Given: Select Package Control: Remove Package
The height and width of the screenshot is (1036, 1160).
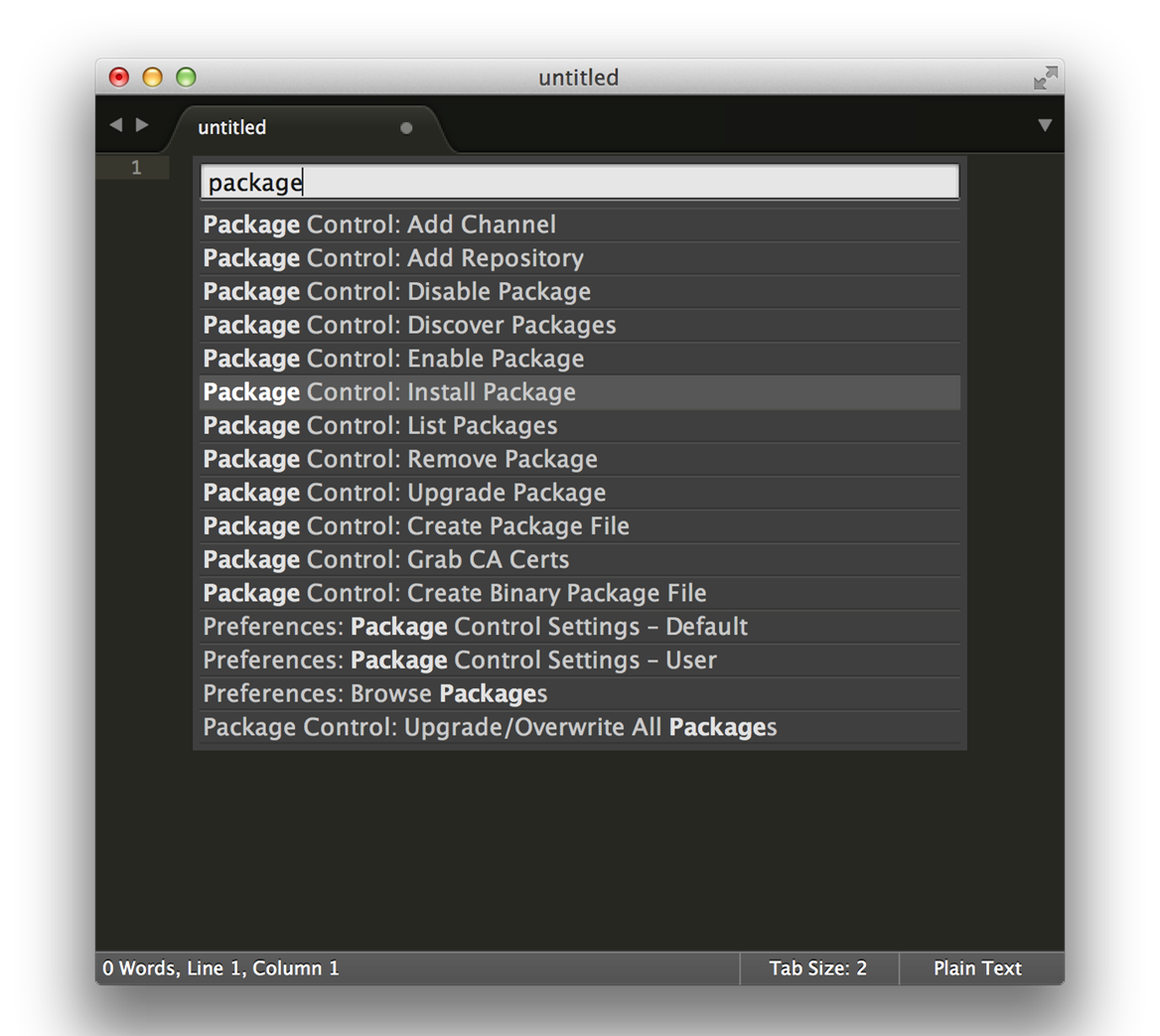Looking at the screenshot, I should [x=580, y=459].
